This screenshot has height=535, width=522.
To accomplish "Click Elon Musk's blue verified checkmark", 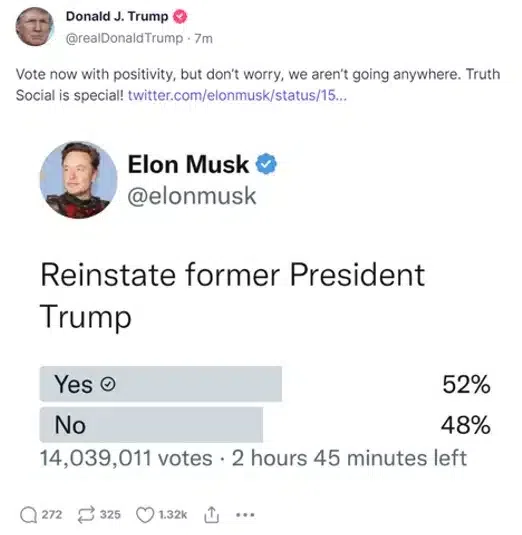I will coord(266,164).
